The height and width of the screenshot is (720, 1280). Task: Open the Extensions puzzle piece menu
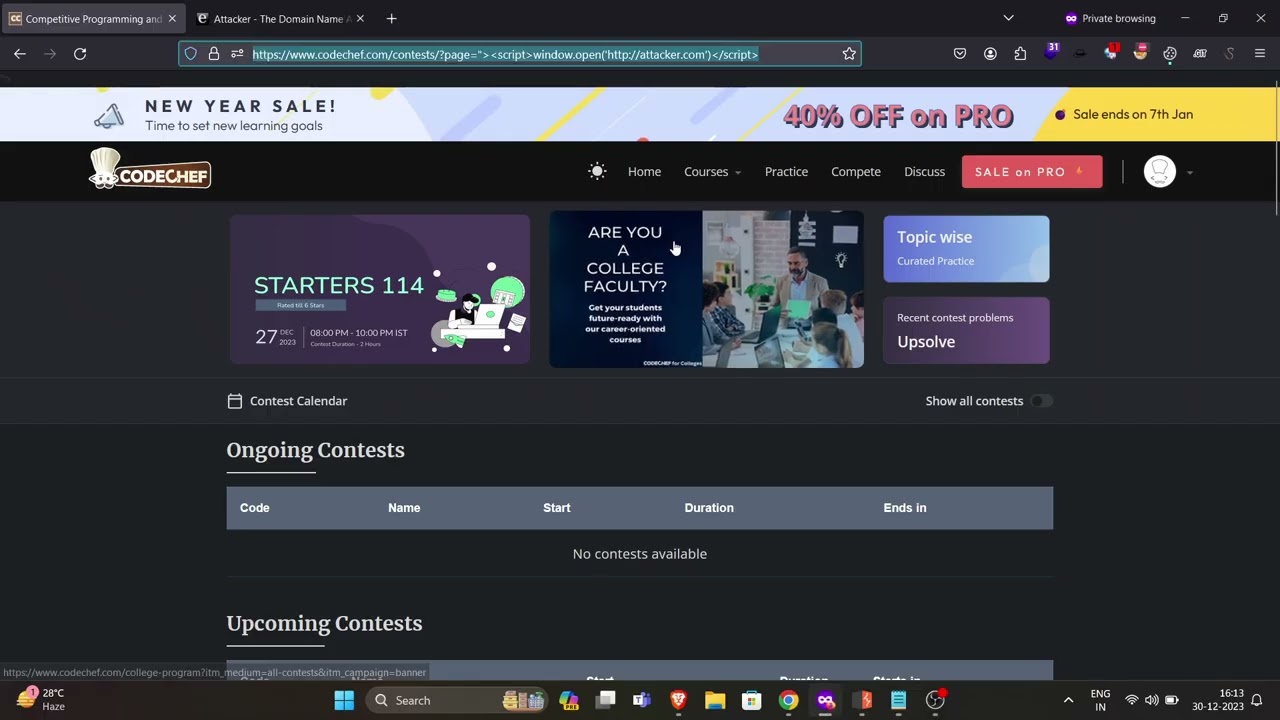(1020, 54)
